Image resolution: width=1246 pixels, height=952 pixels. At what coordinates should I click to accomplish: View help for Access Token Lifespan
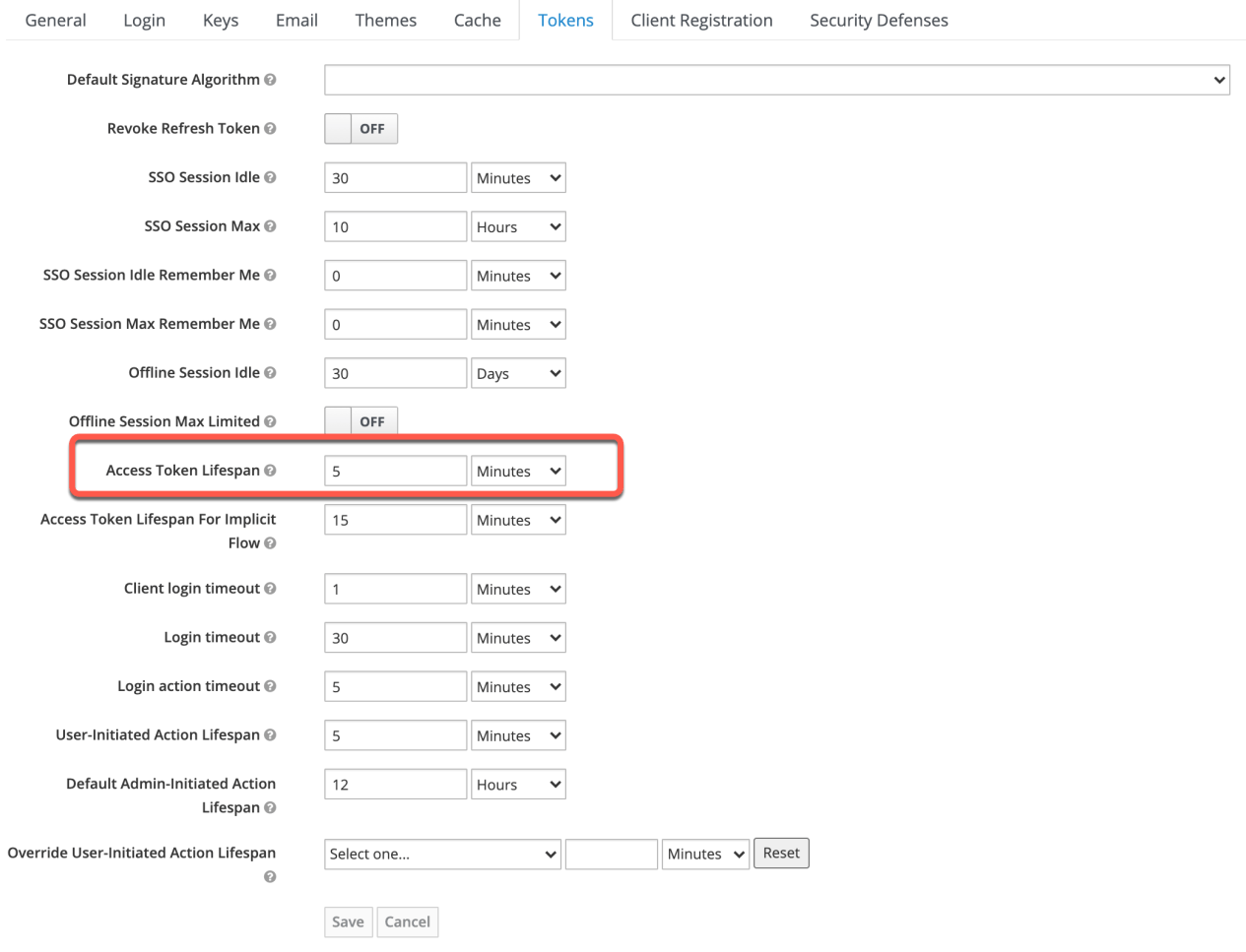270,471
